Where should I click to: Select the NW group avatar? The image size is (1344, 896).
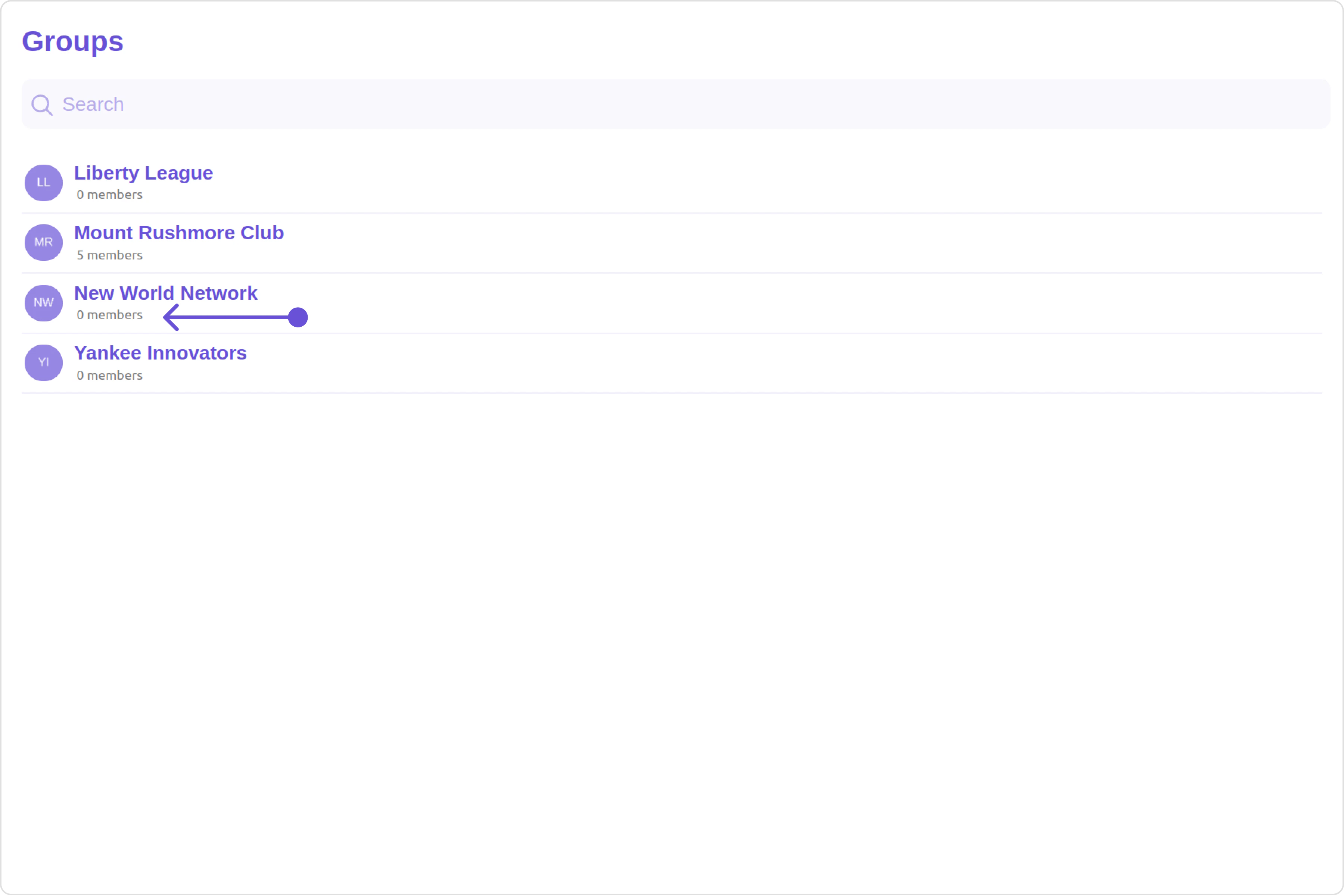(x=43, y=303)
